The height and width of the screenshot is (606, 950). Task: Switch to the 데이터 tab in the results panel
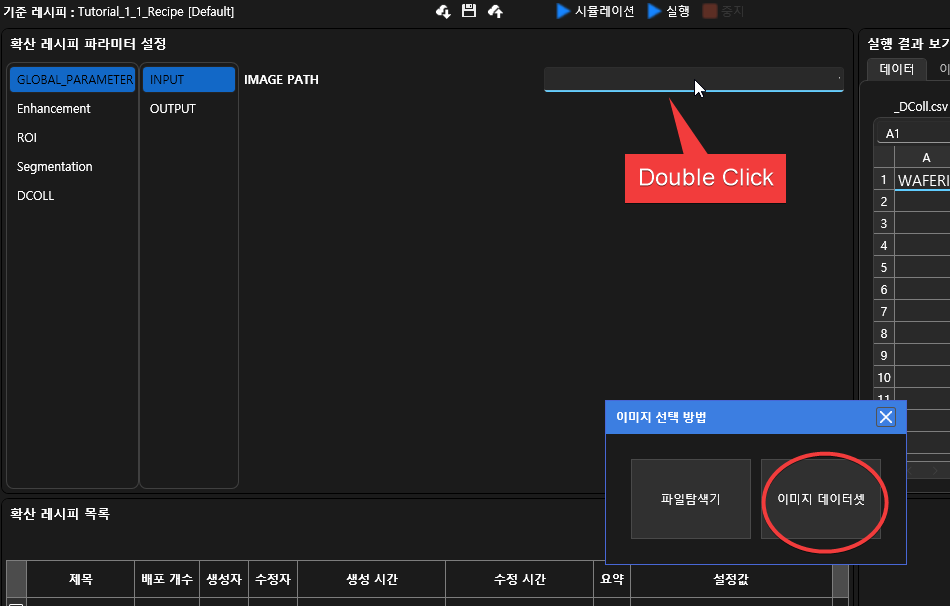point(897,68)
